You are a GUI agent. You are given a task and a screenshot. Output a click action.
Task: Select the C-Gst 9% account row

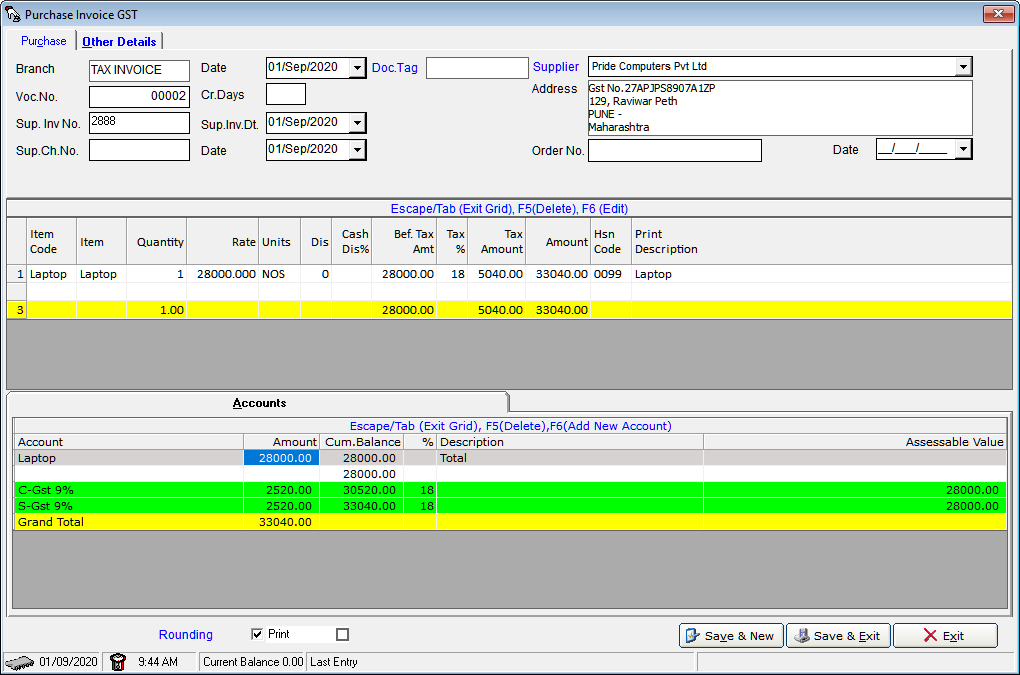130,490
